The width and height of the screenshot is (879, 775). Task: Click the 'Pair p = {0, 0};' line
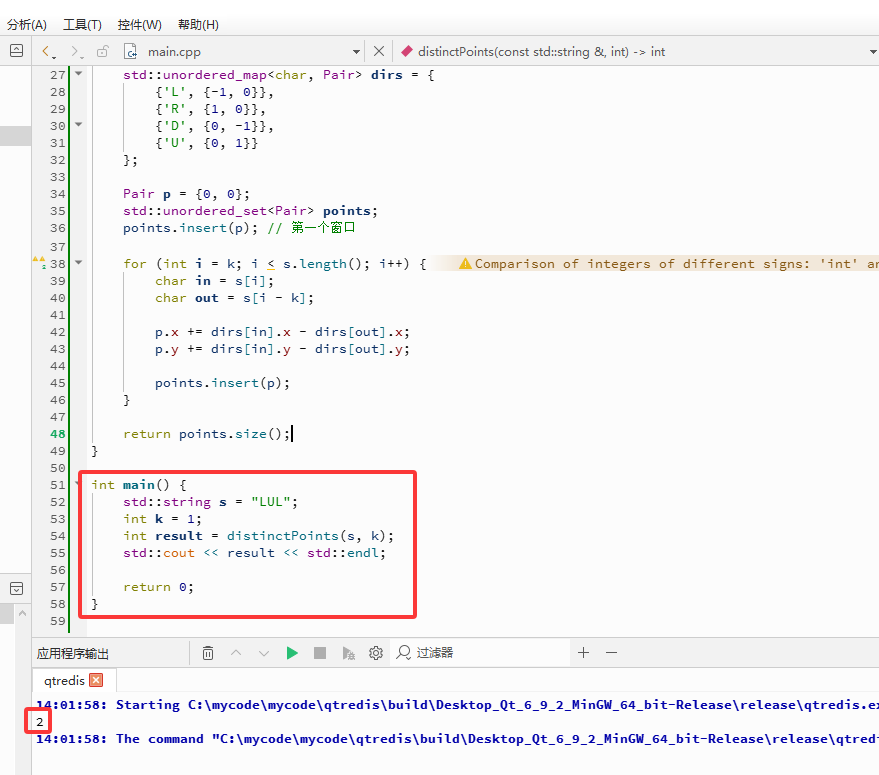tap(187, 194)
